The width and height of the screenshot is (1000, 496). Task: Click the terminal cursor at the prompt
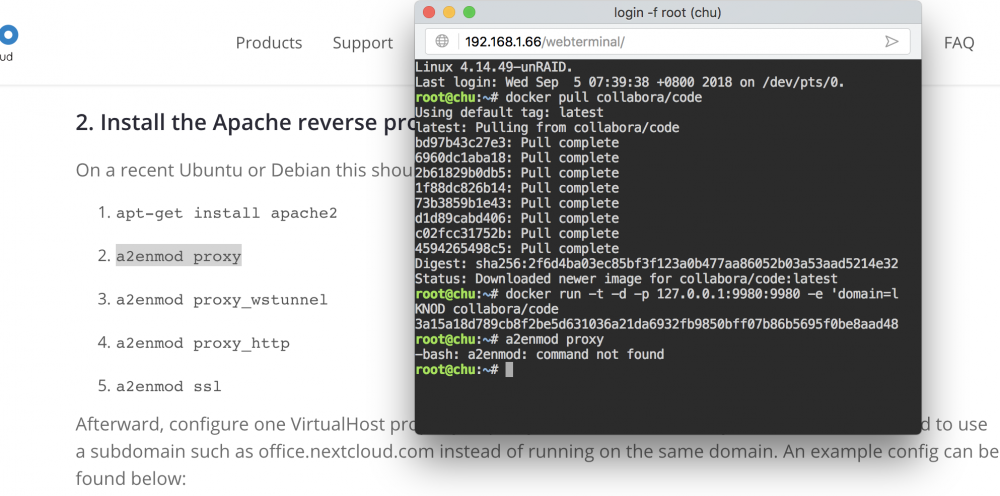click(x=509, y=370)
